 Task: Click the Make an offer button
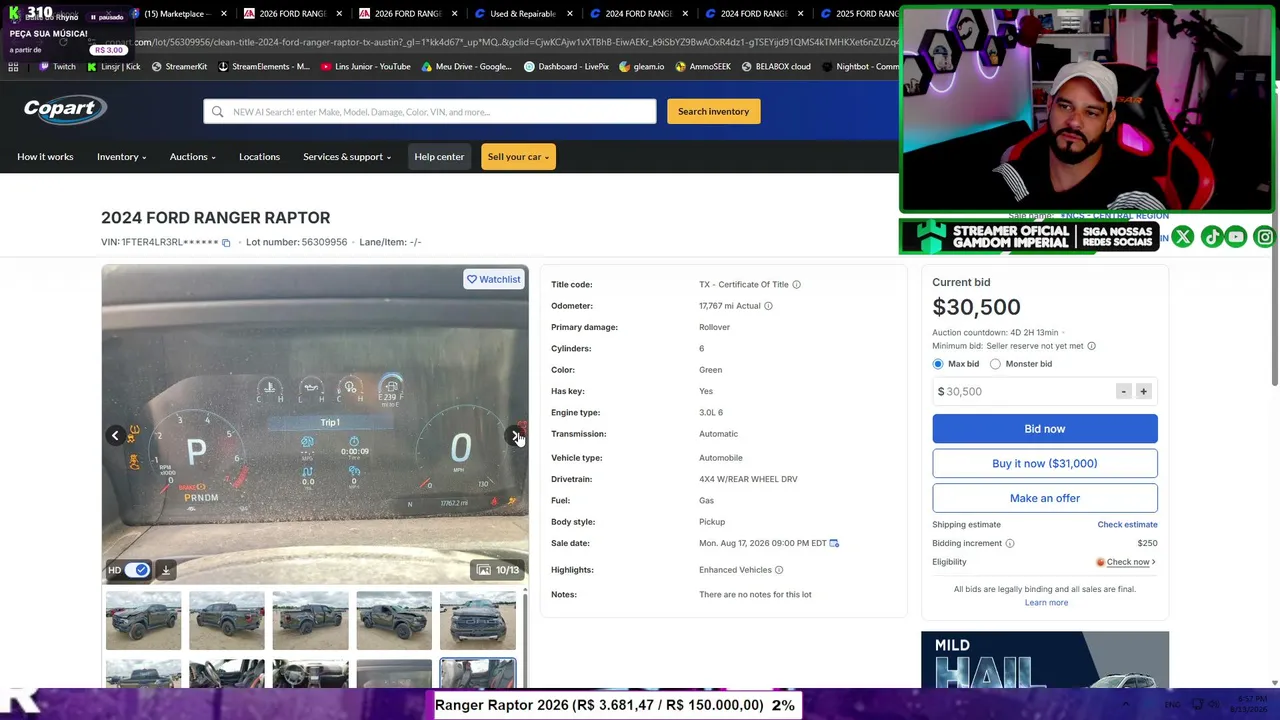pos(1045,498)
